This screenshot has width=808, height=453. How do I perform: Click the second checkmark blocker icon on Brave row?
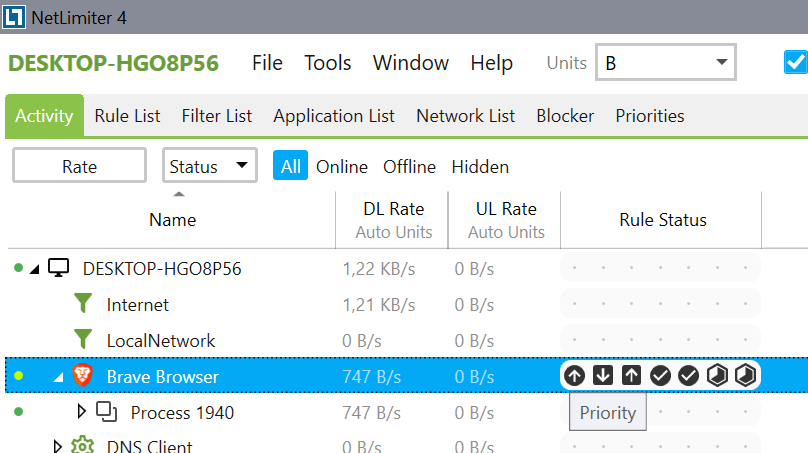coord(688,376)
